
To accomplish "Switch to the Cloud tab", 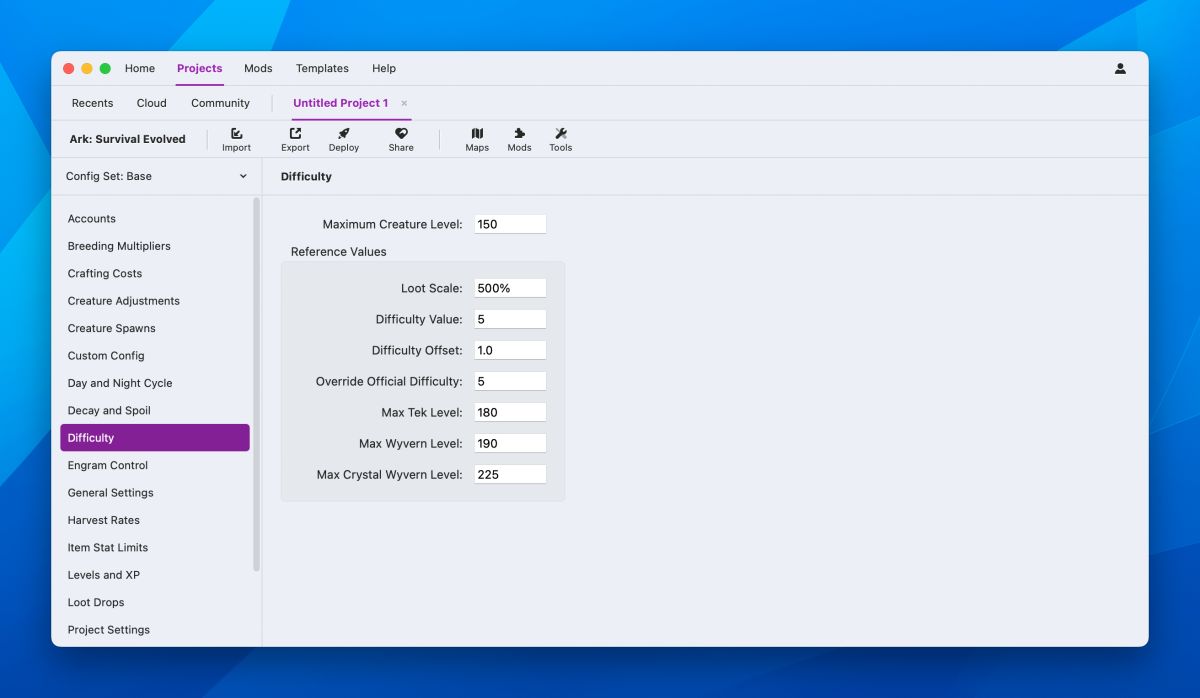I will point(152,103).
